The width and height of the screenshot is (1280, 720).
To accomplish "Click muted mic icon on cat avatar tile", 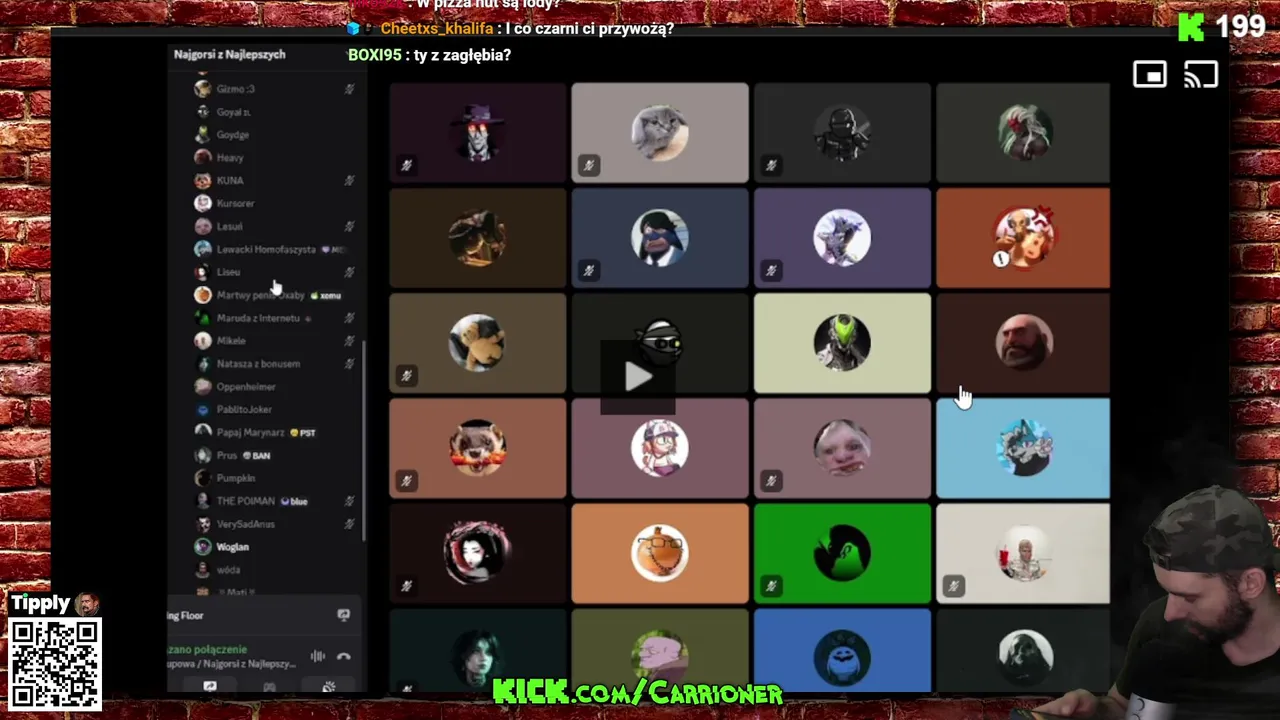I will click(x=588, y=166).
